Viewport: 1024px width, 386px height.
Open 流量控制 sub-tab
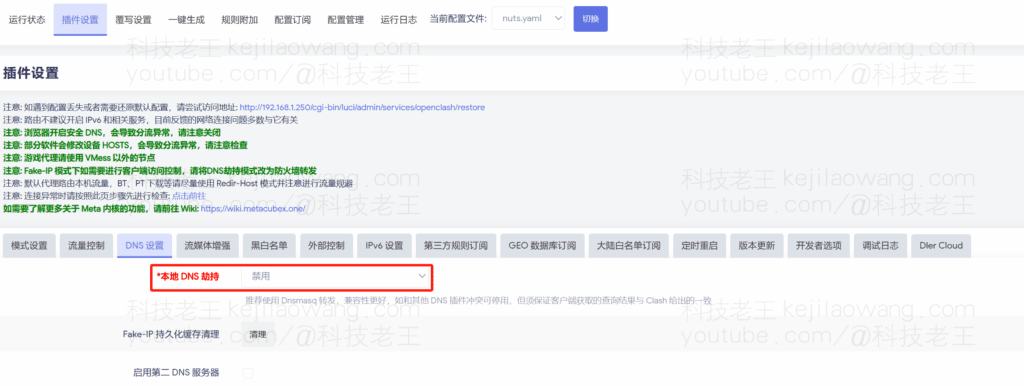pos(86,246)
